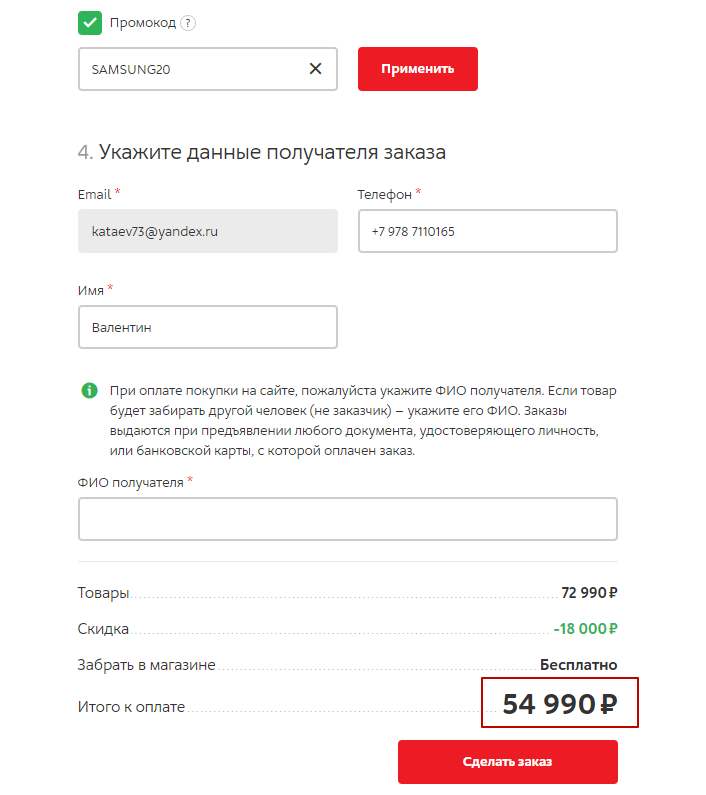
Task: Select the Имя field with Валентин
Action: tap(207, 327)
